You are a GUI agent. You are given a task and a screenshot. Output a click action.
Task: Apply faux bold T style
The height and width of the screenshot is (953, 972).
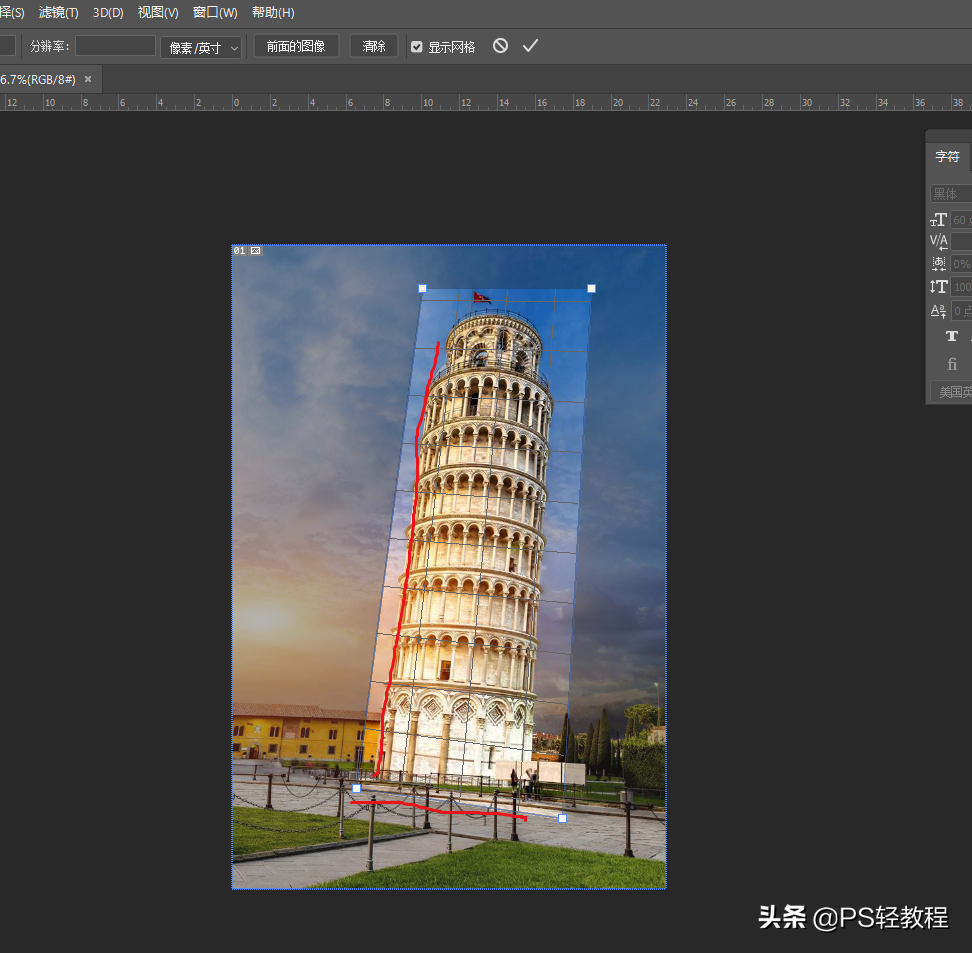[951, 337]
